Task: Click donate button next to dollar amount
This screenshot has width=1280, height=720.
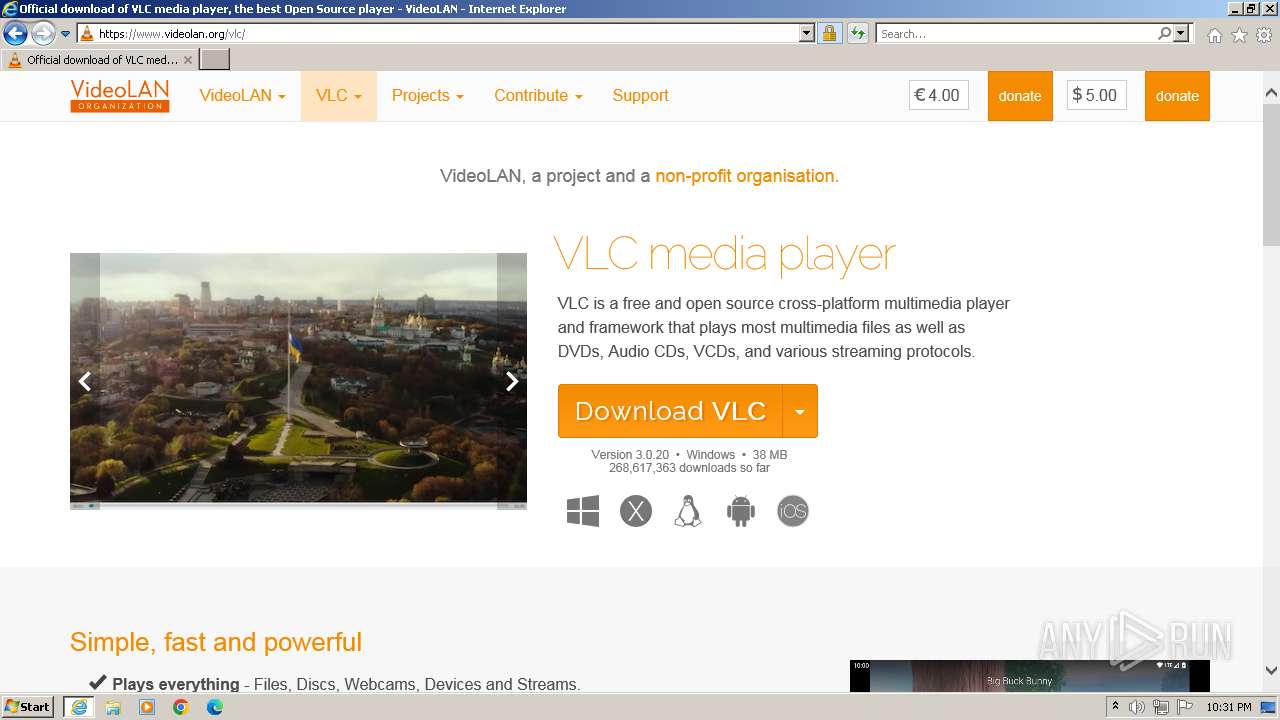Action: click(1177, 96)
